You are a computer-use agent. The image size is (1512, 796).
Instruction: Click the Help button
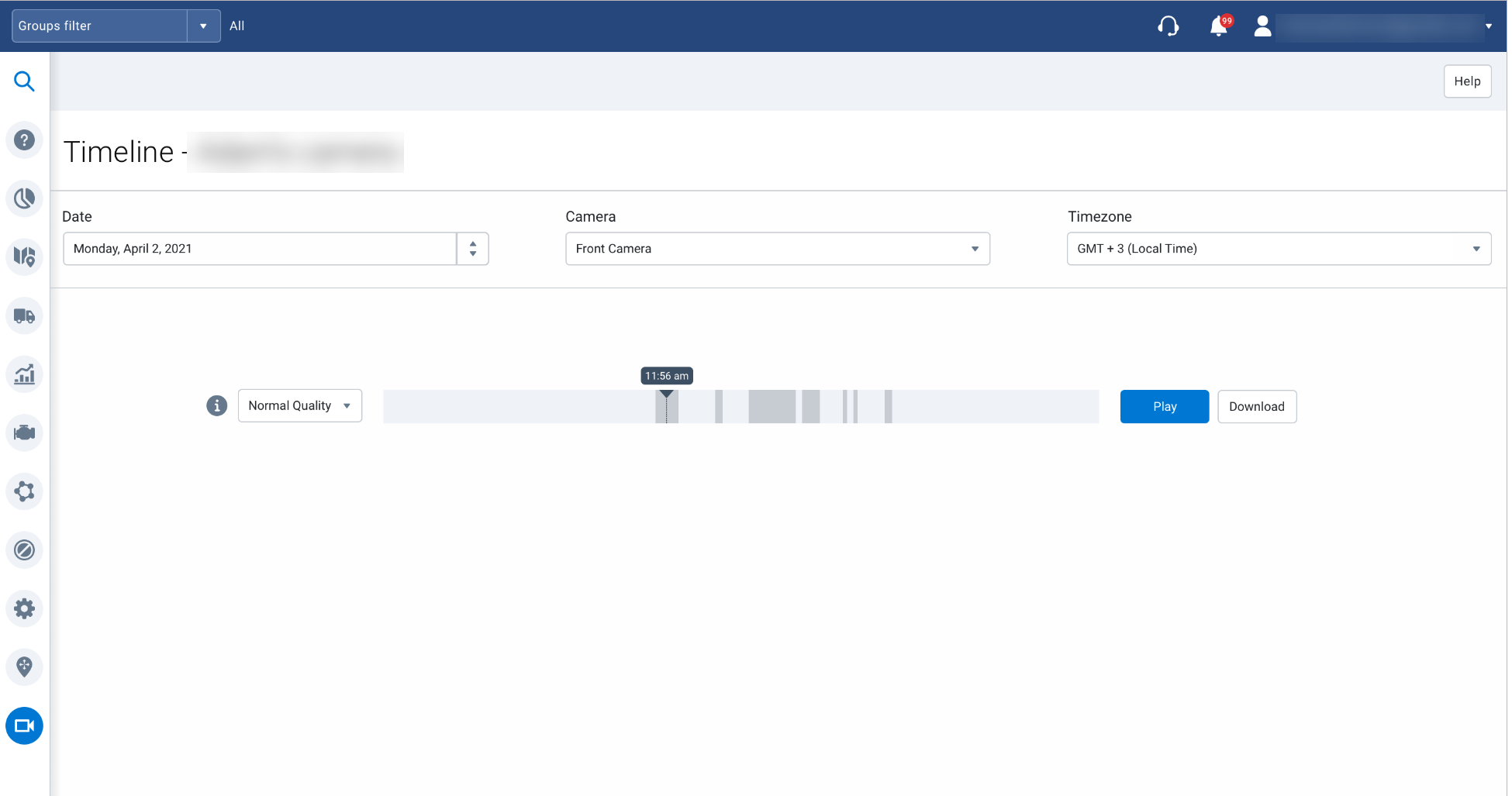[1466, 81]
